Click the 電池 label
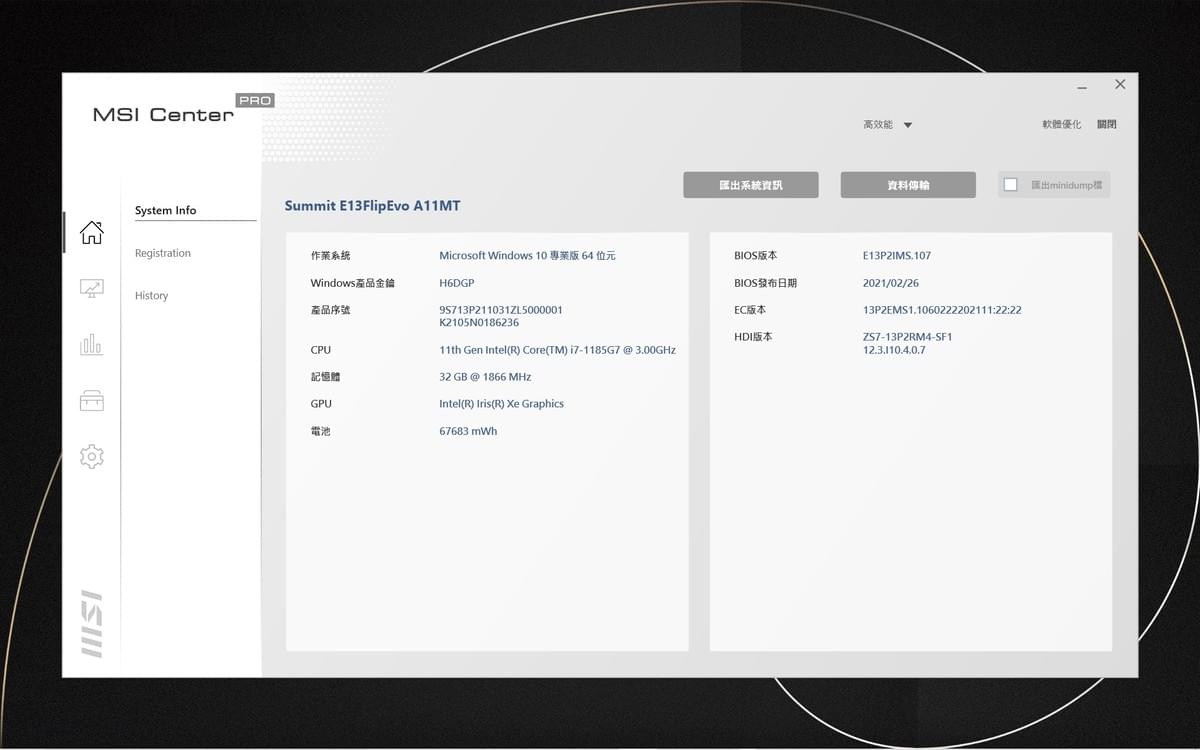Image resolution: width=1200 pixels, height=750 pixels. point(320,431)
